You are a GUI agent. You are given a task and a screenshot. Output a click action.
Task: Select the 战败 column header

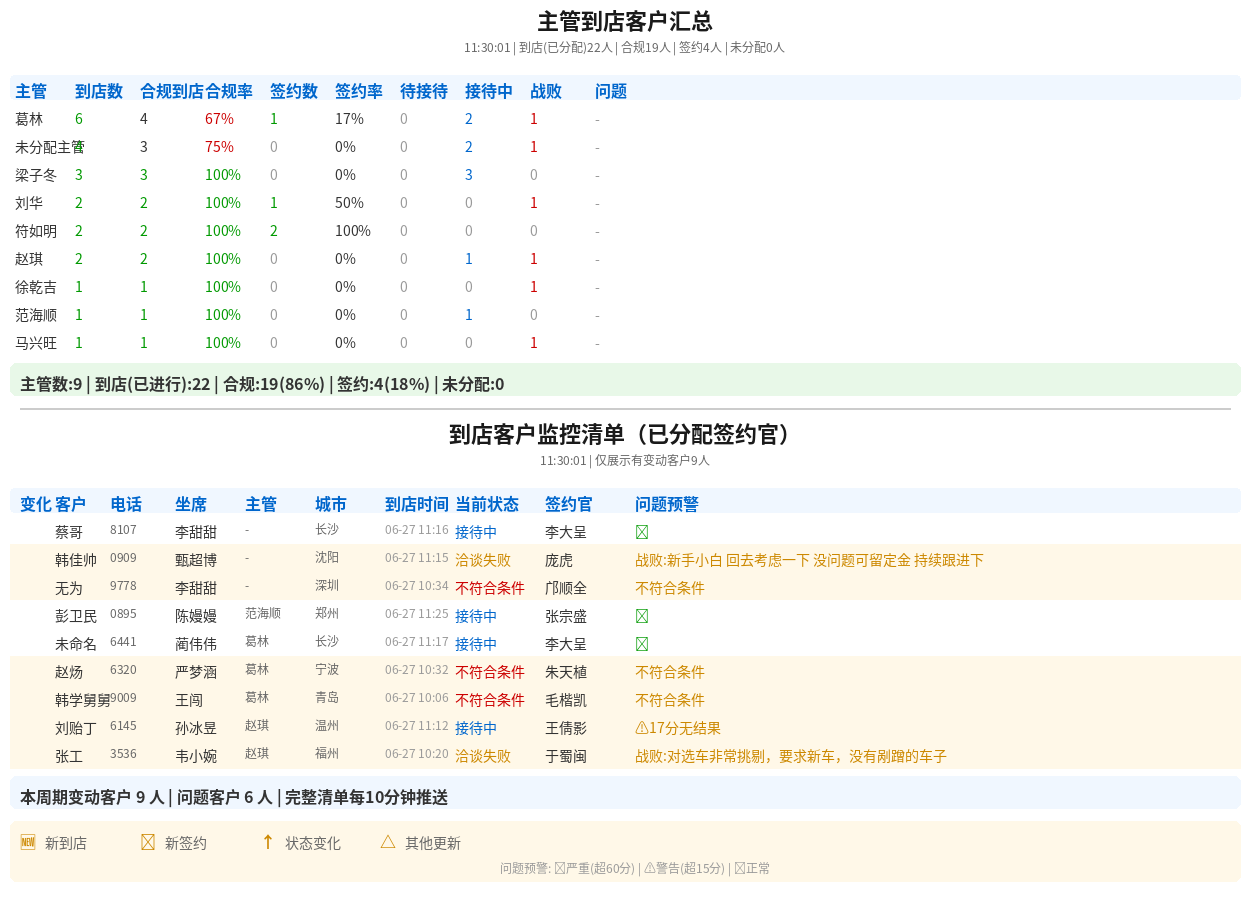pos(546,91)
